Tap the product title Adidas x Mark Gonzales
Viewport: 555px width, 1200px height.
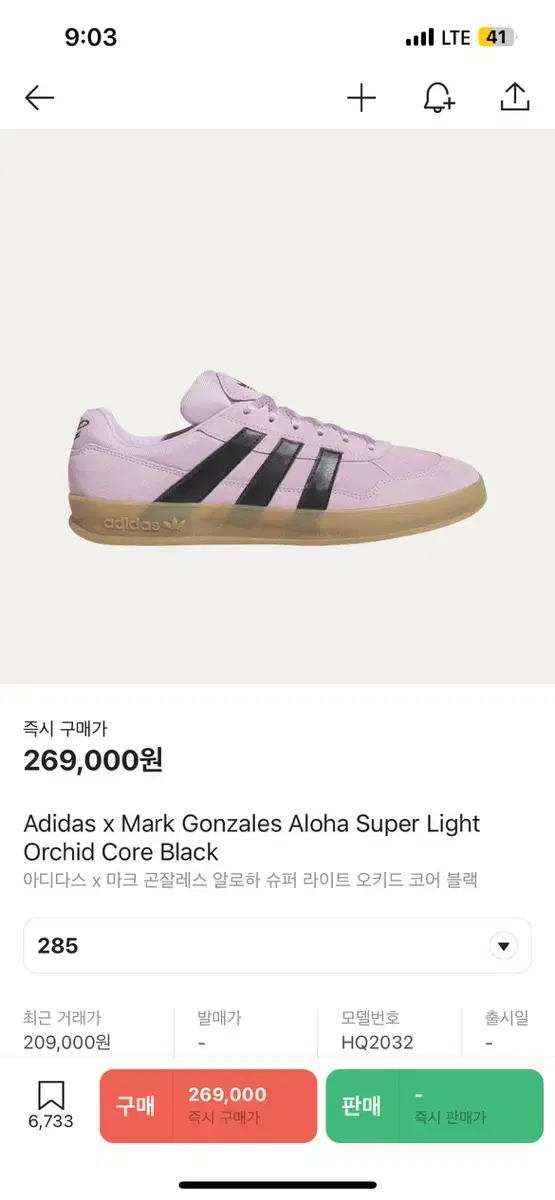[252, 838]
